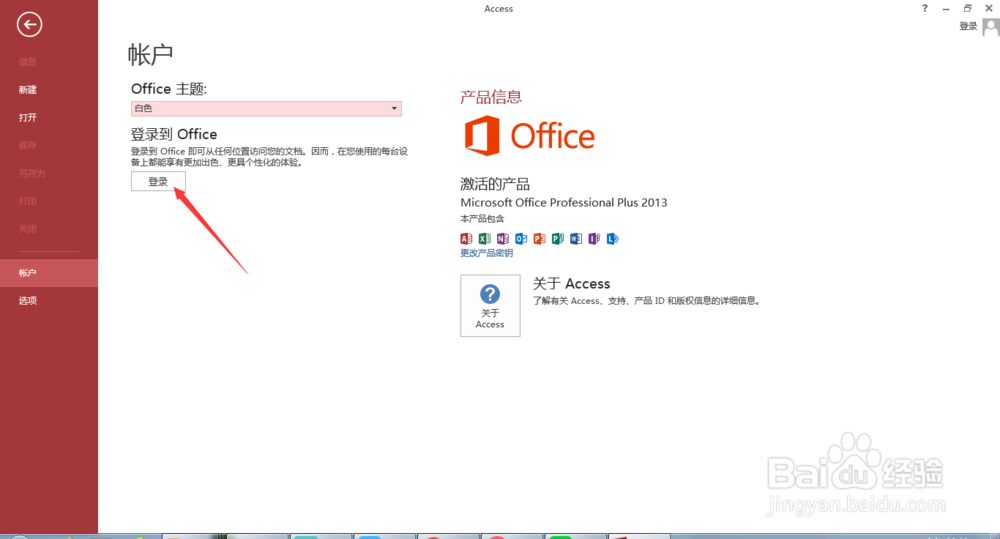The height and width of the screenshot is (539, 1000).
Task: Click the InfoPath product icon
Action: 594,239
